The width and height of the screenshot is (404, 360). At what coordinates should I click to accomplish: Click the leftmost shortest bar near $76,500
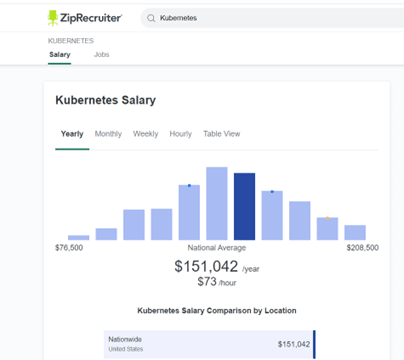[x=79, y=238]
